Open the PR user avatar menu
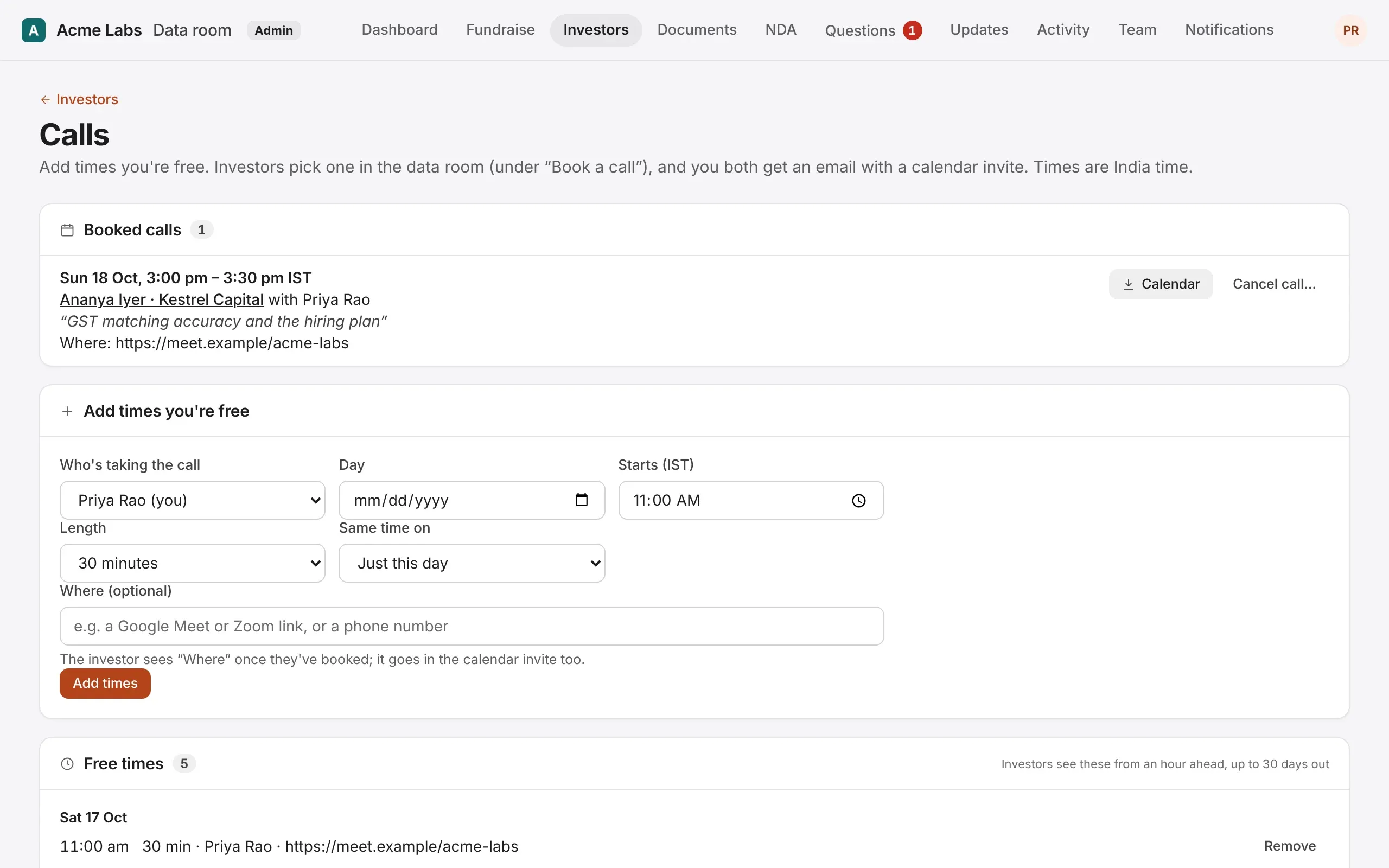 coord(1350,30)
